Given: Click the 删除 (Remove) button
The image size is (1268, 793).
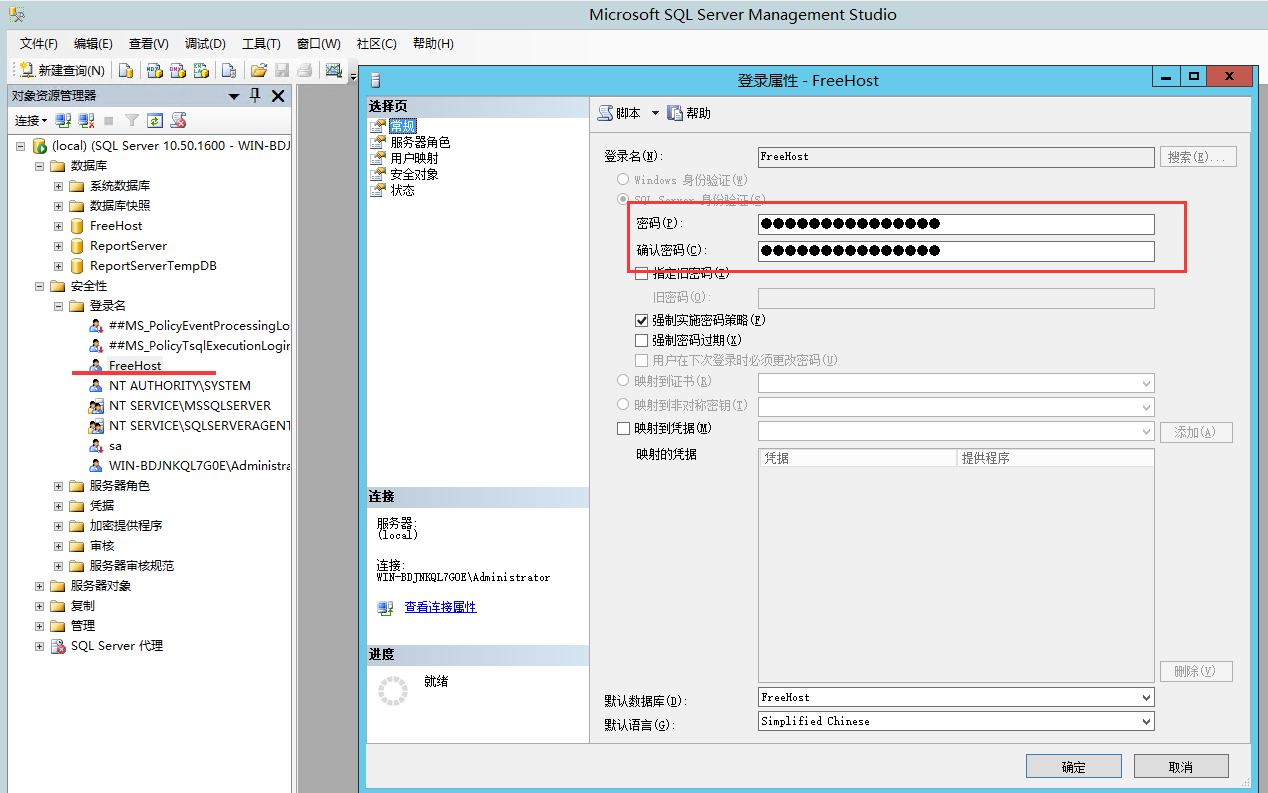Looking at the screenshot, I should 1196,672.
